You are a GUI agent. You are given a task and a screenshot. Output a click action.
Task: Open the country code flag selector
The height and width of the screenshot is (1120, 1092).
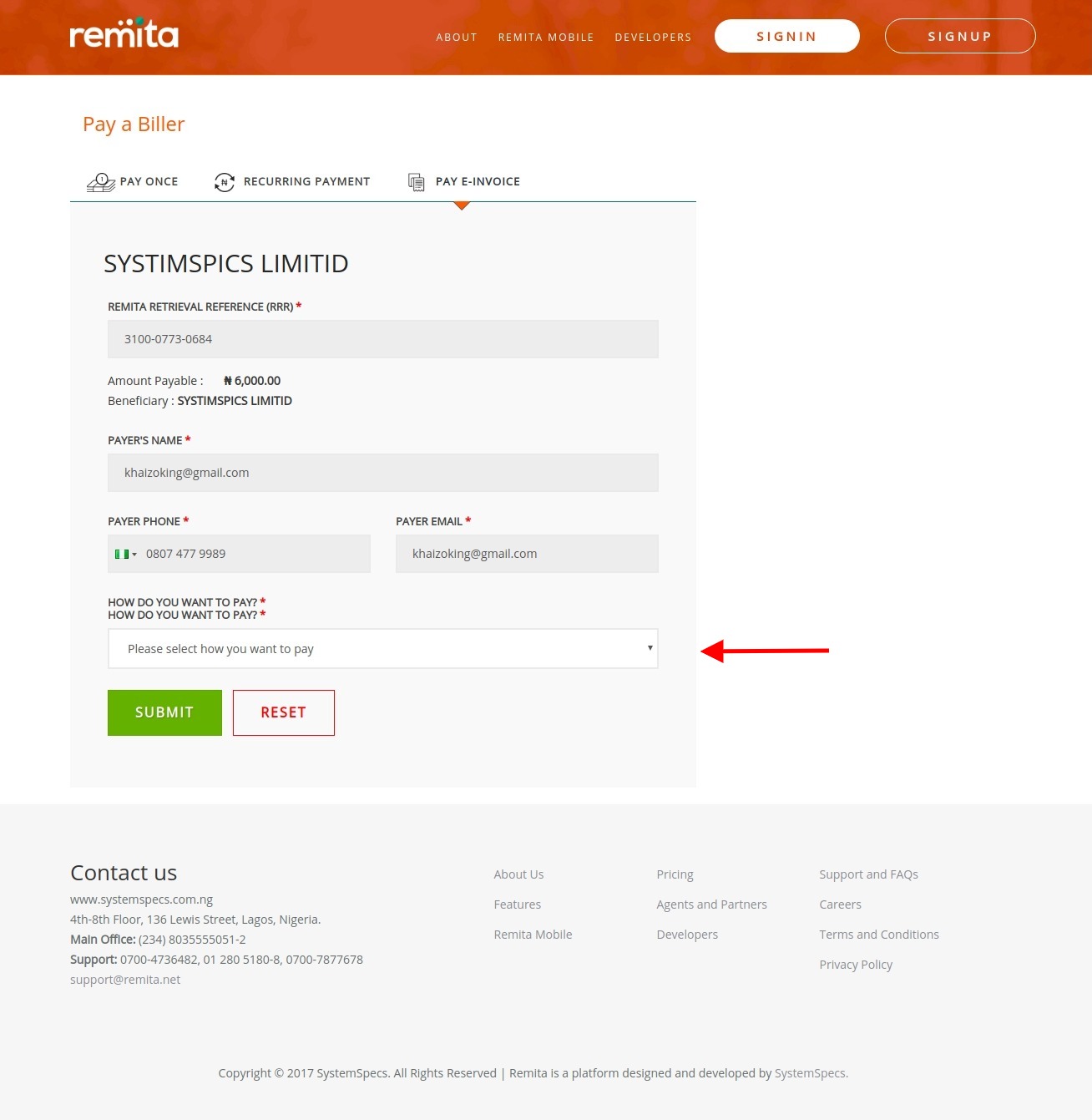[x=125, y=553]
